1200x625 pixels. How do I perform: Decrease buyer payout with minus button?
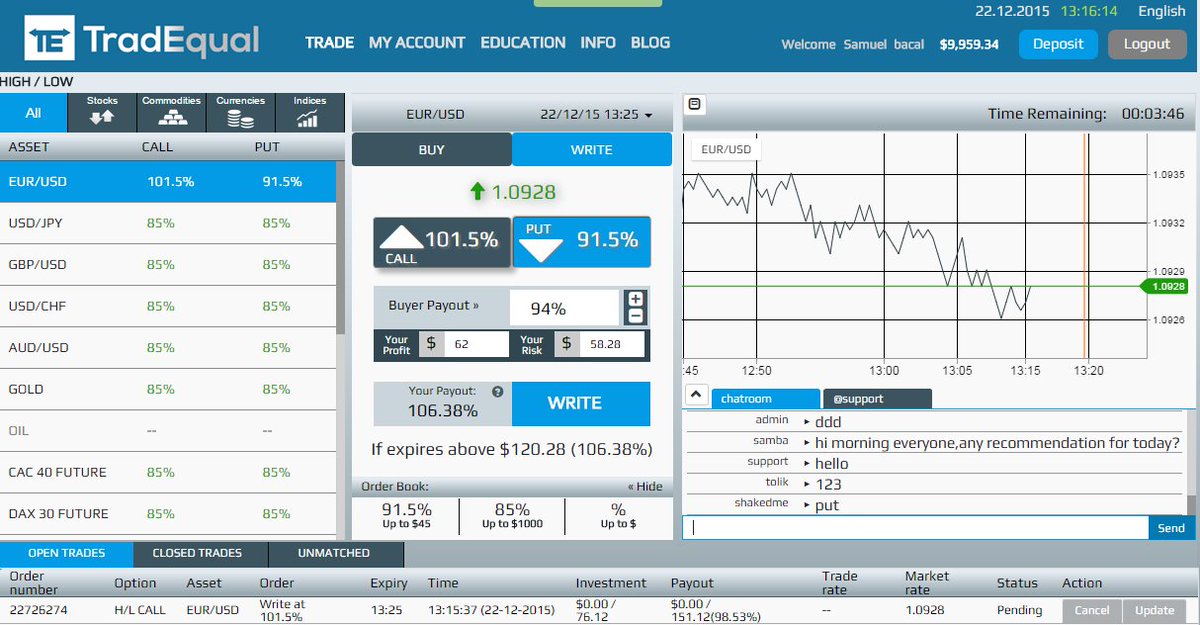coord(635,316)
